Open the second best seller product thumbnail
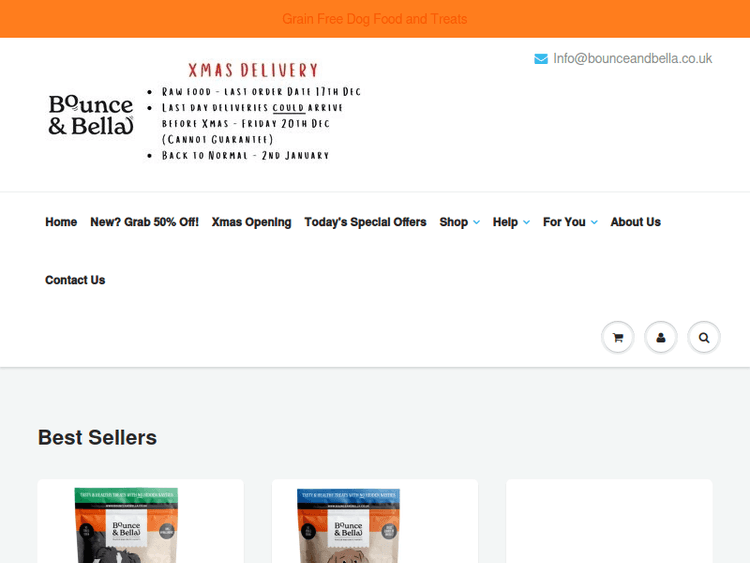 [349, 525]
